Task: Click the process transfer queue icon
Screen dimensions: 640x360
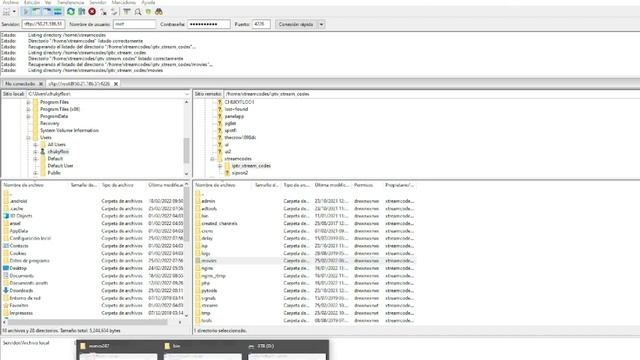Action: coord(82,12)
